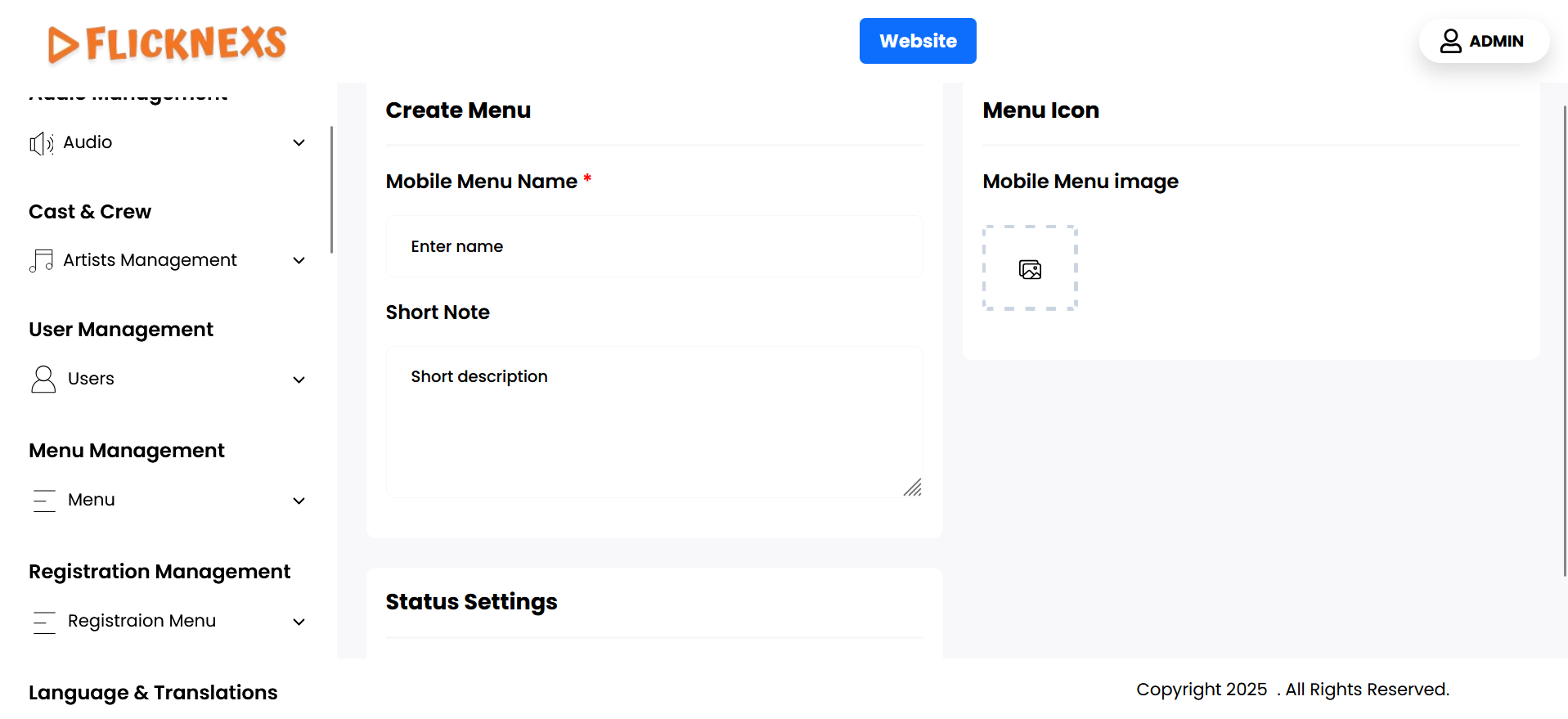Expand the Registraion Menu chevron

(299, 622)
